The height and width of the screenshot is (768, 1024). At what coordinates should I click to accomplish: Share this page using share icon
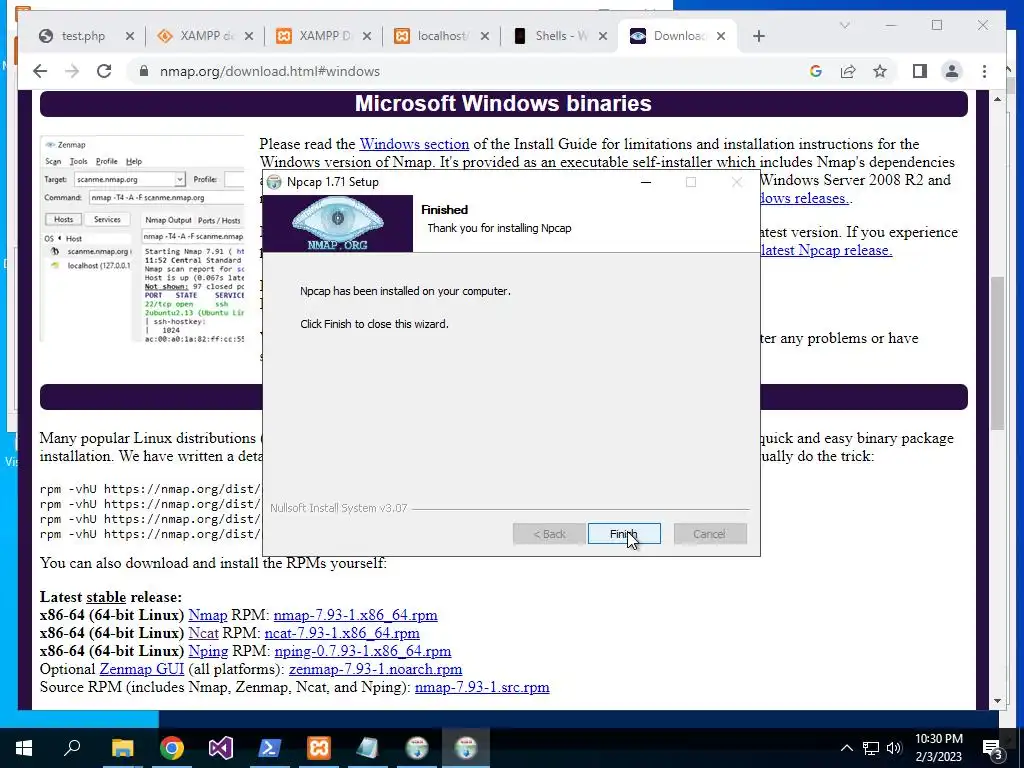coord(848,71)
